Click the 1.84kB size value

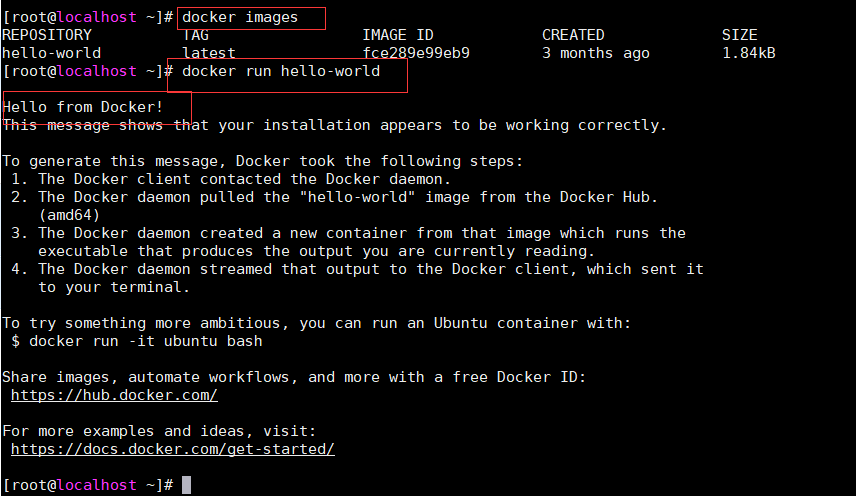[748, 53]
